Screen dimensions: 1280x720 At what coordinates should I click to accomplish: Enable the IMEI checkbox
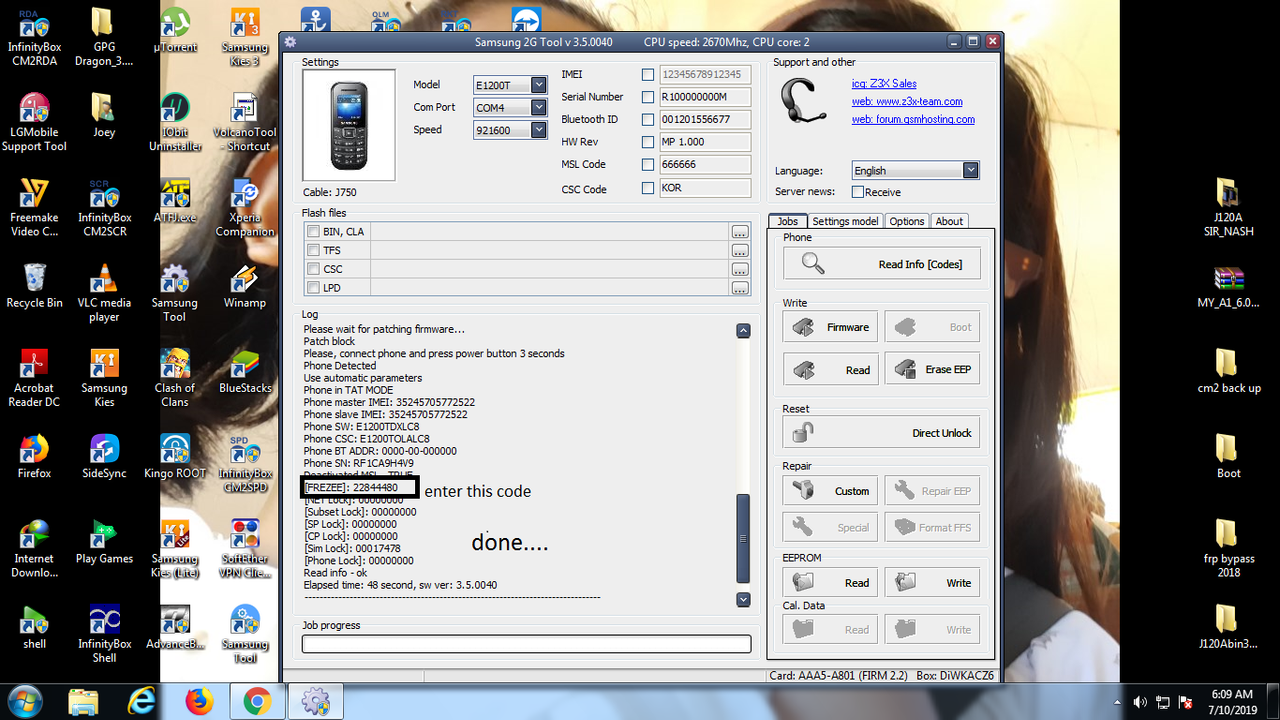(648, 75)
